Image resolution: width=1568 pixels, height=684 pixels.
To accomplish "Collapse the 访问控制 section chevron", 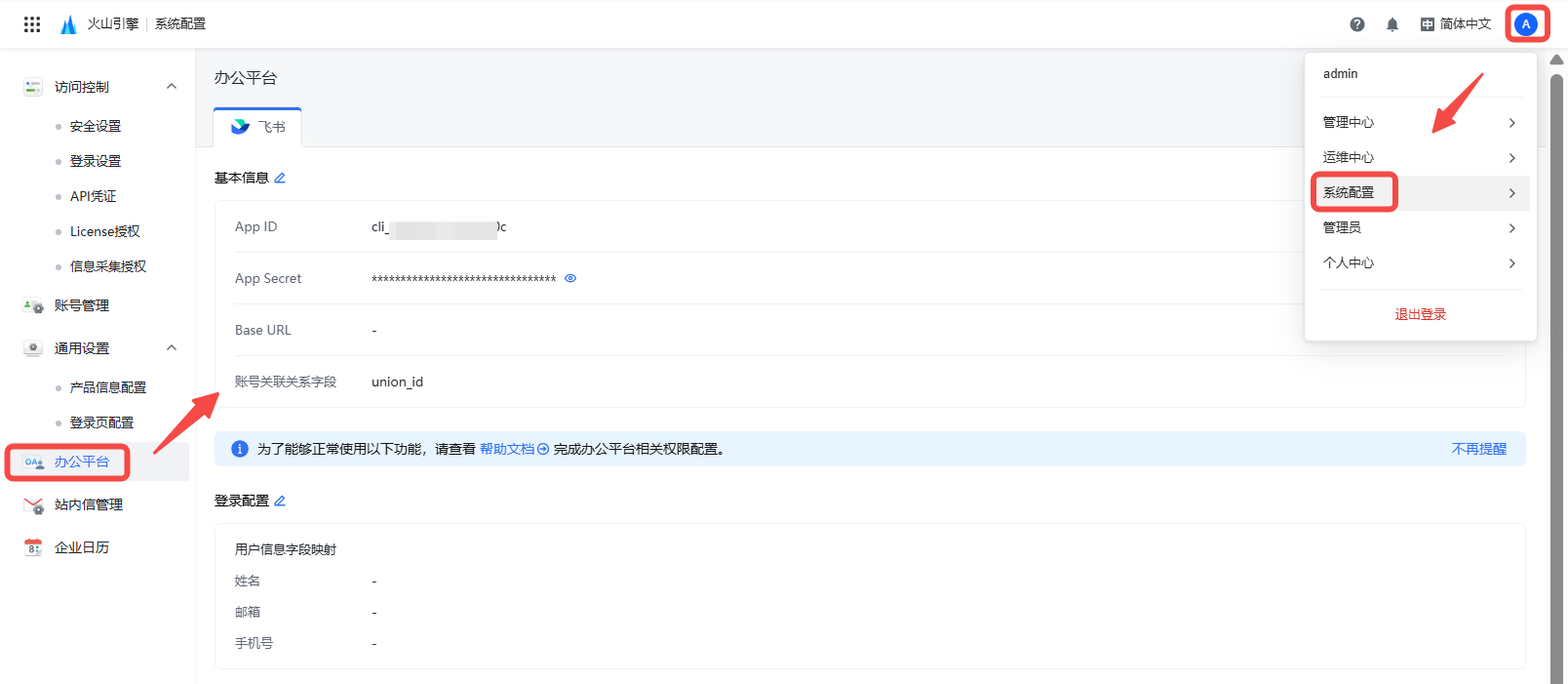I will [x=172, y=87].
